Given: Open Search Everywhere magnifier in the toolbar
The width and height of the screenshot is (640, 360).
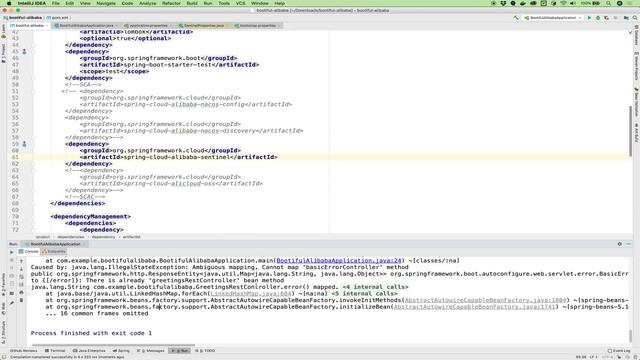Looking at the screenshot, I should 635,18.
